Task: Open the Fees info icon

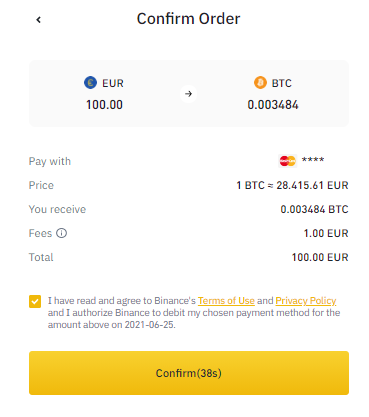Action: tap(61, 233)
